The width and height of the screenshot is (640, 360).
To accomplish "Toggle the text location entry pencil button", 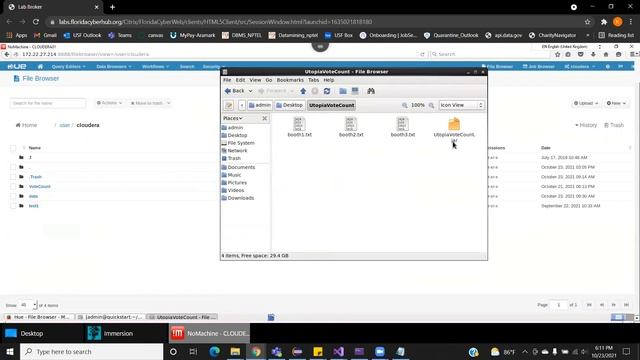I will pyautogui.click(x=229, y=105).
